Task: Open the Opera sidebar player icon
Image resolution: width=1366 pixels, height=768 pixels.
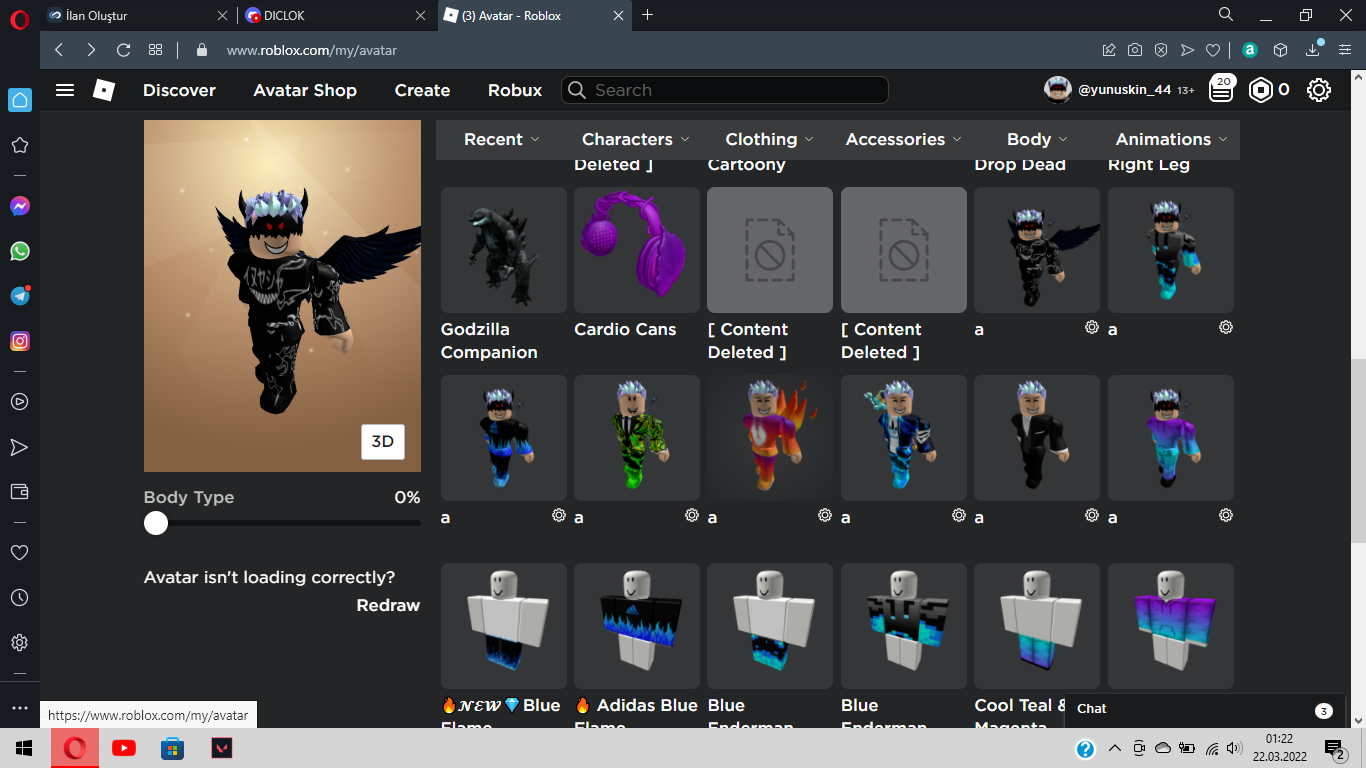Action: coord(20,401)
